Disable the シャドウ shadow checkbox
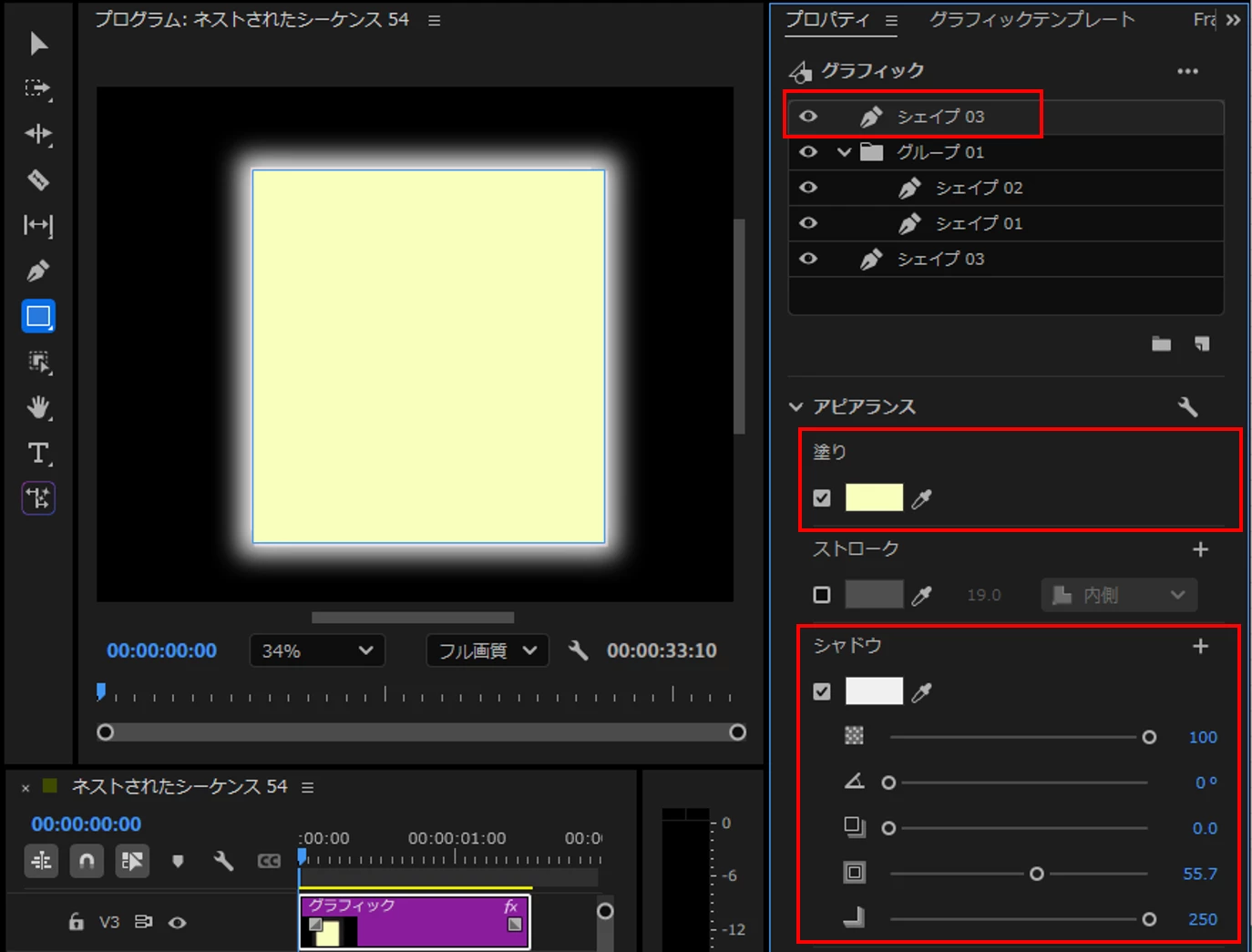The height and width of the screenshot is (952, 1252). pyautogui.click(x=822, y=691)
